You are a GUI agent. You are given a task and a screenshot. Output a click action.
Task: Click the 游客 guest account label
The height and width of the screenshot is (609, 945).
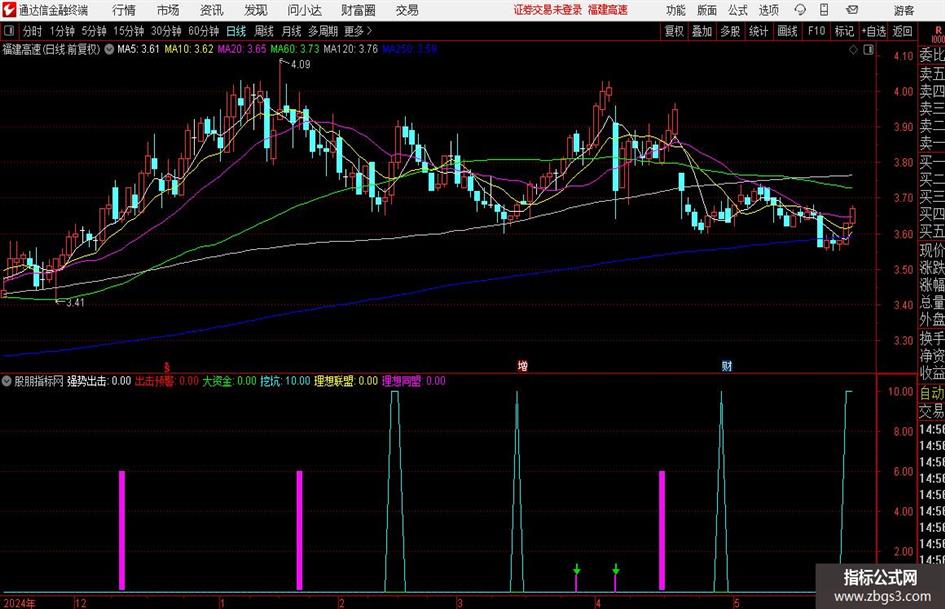(904, 10)
